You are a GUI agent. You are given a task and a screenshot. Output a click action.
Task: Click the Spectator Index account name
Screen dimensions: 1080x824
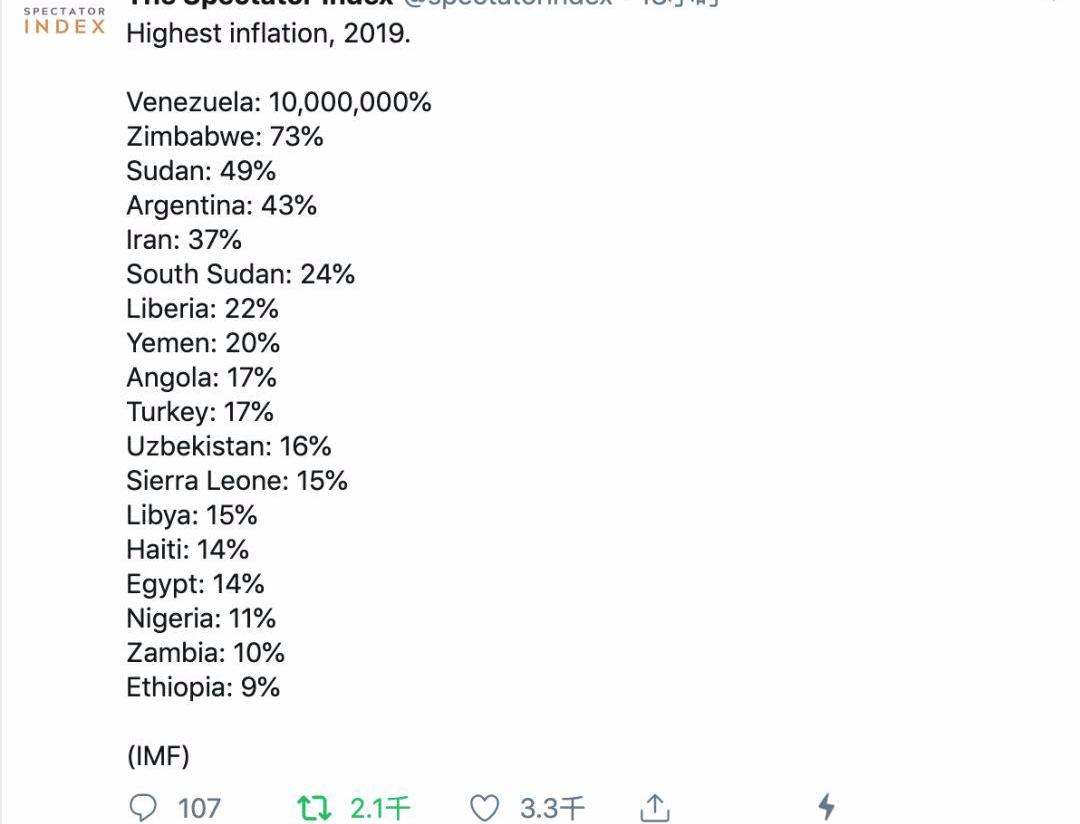(260, 3)
